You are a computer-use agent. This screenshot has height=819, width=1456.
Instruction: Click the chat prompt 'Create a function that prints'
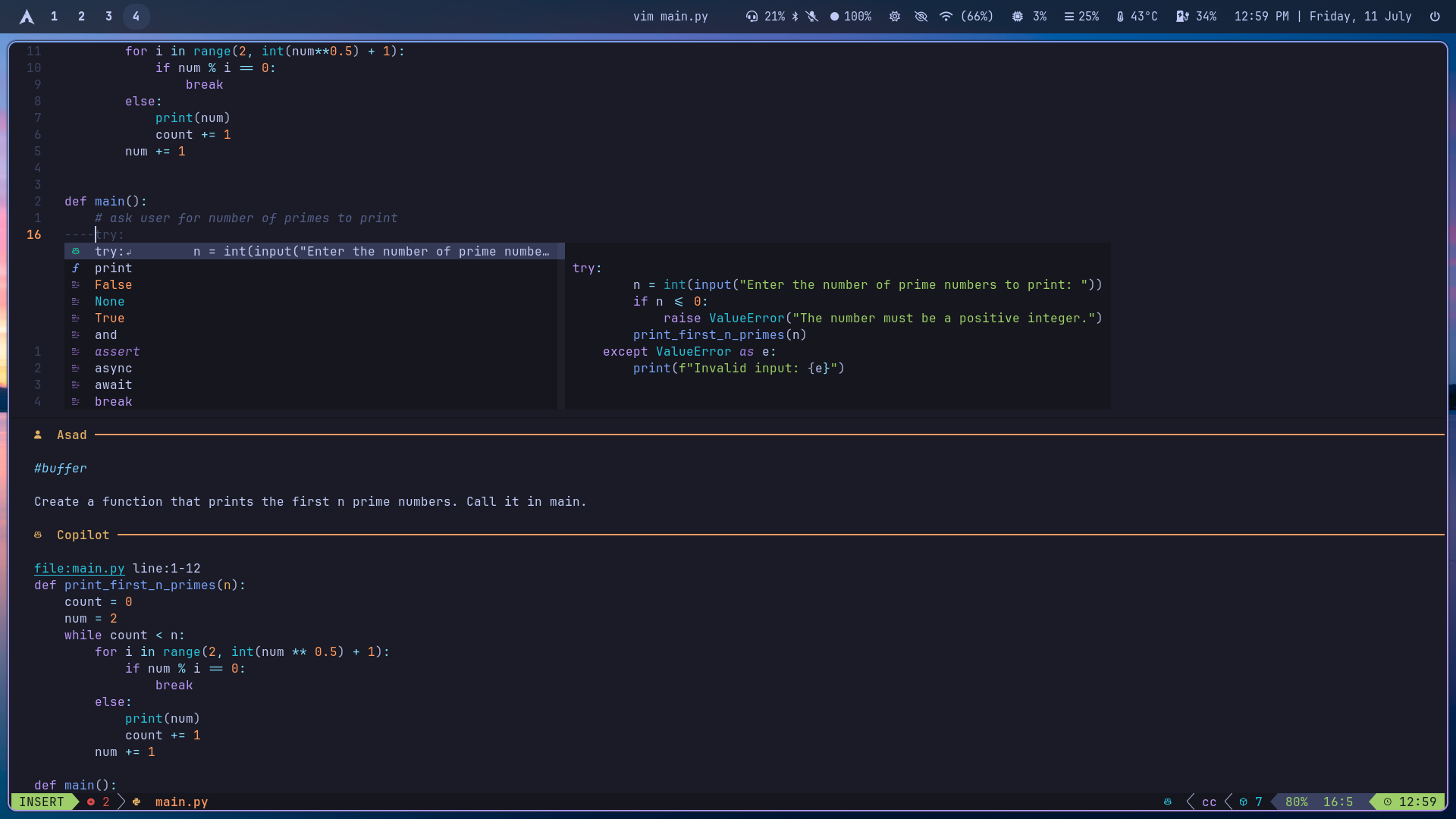click(311, 501)
